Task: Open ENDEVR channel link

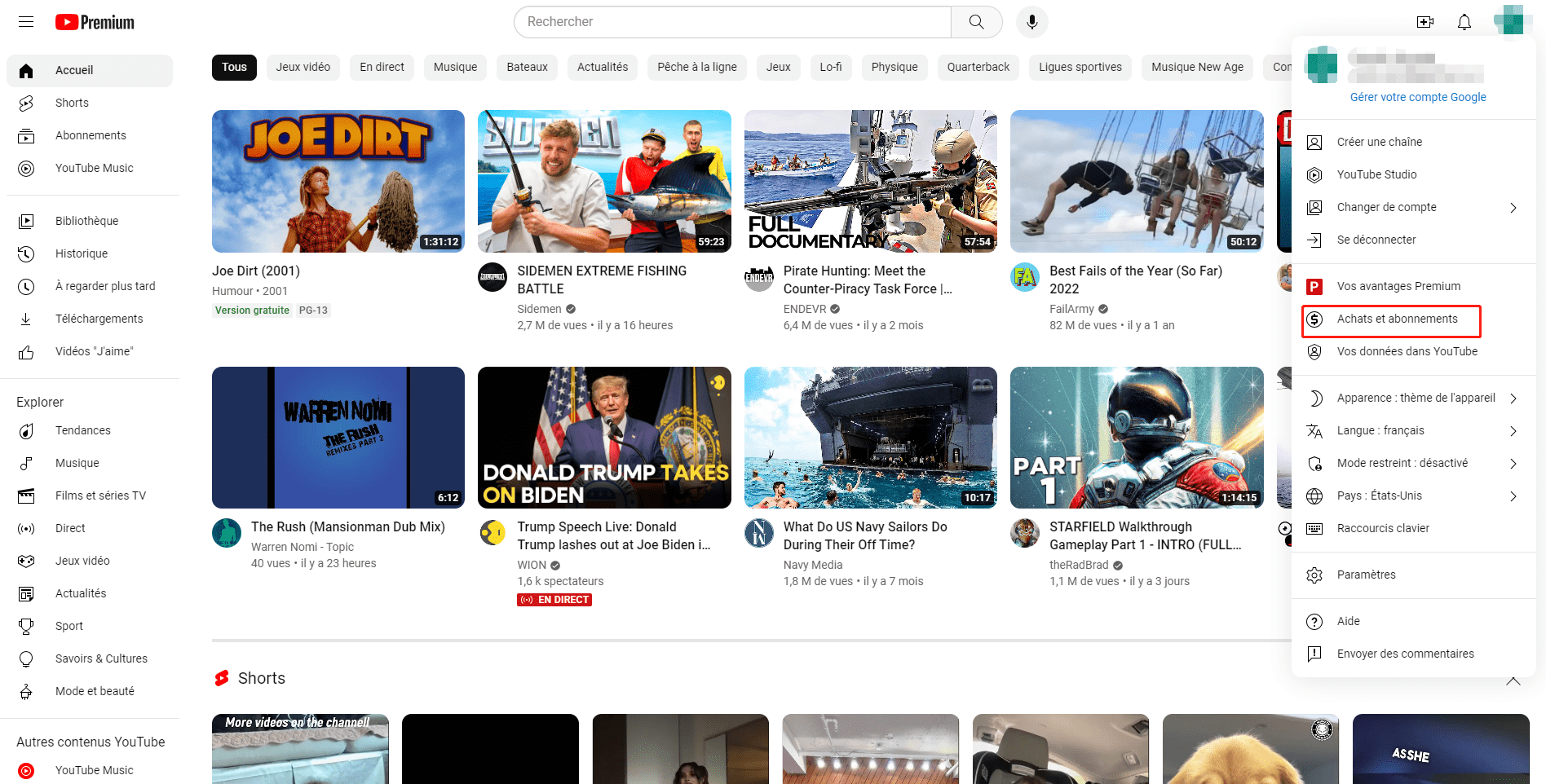Action: click(805, 309)
